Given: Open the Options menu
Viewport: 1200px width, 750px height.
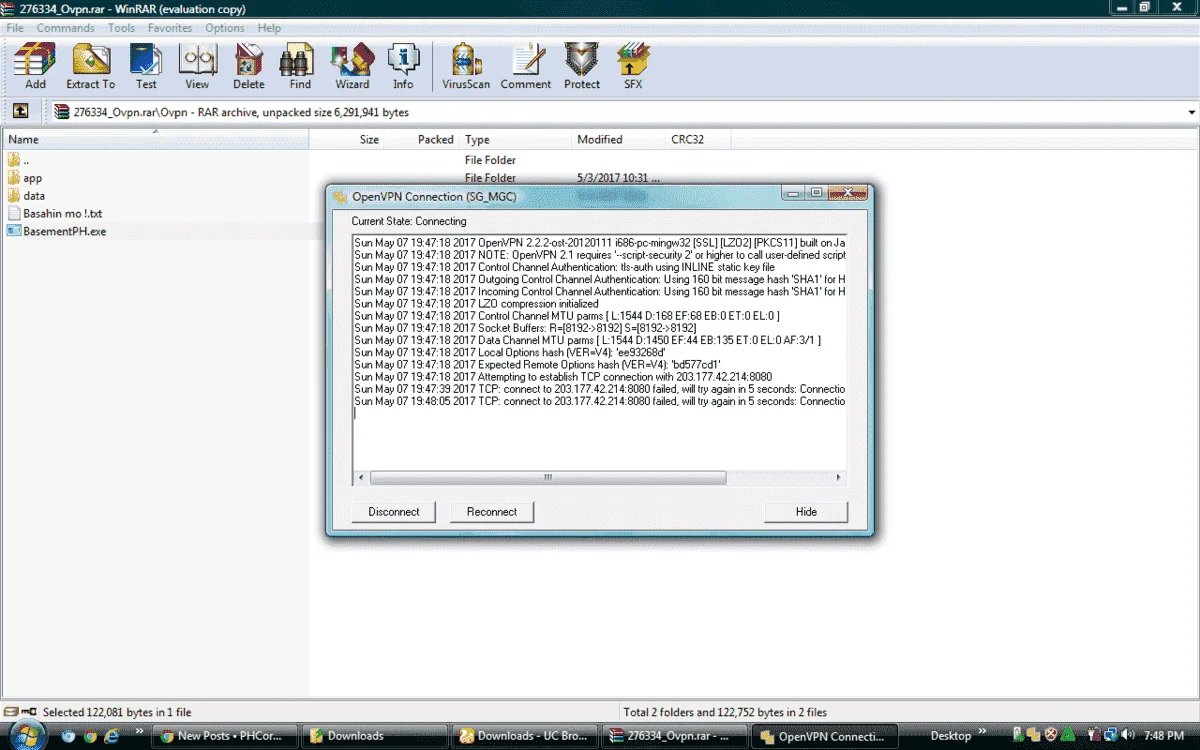Looking at the screenshot, I should pyautogui.click(x=225, y=28).
